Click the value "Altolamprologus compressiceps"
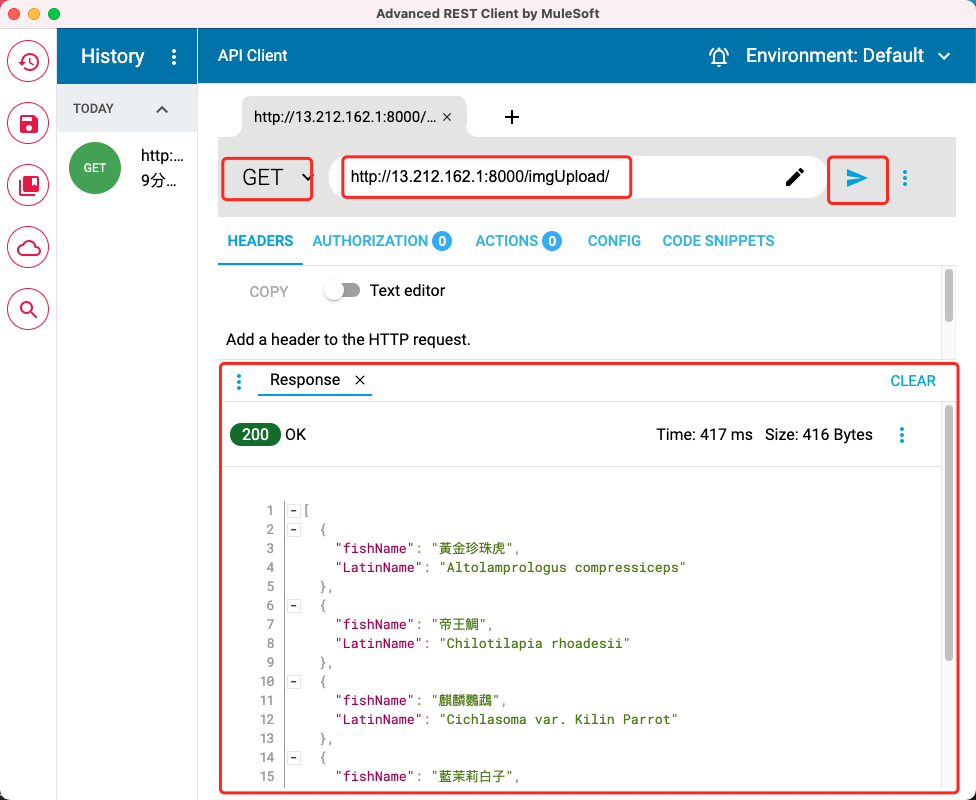This screenshot has width=976, height=800. tap(562, 568)
